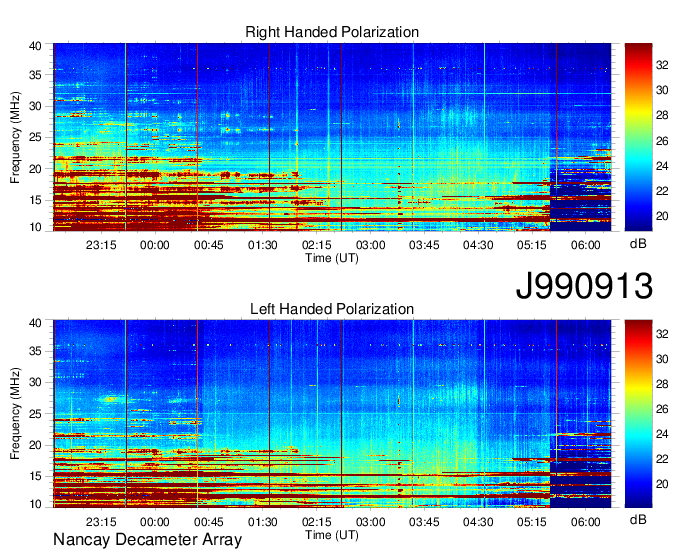Screen dimensions: 680x552
Task: Select the J990913 observation identifier
Action: point(584,286)
